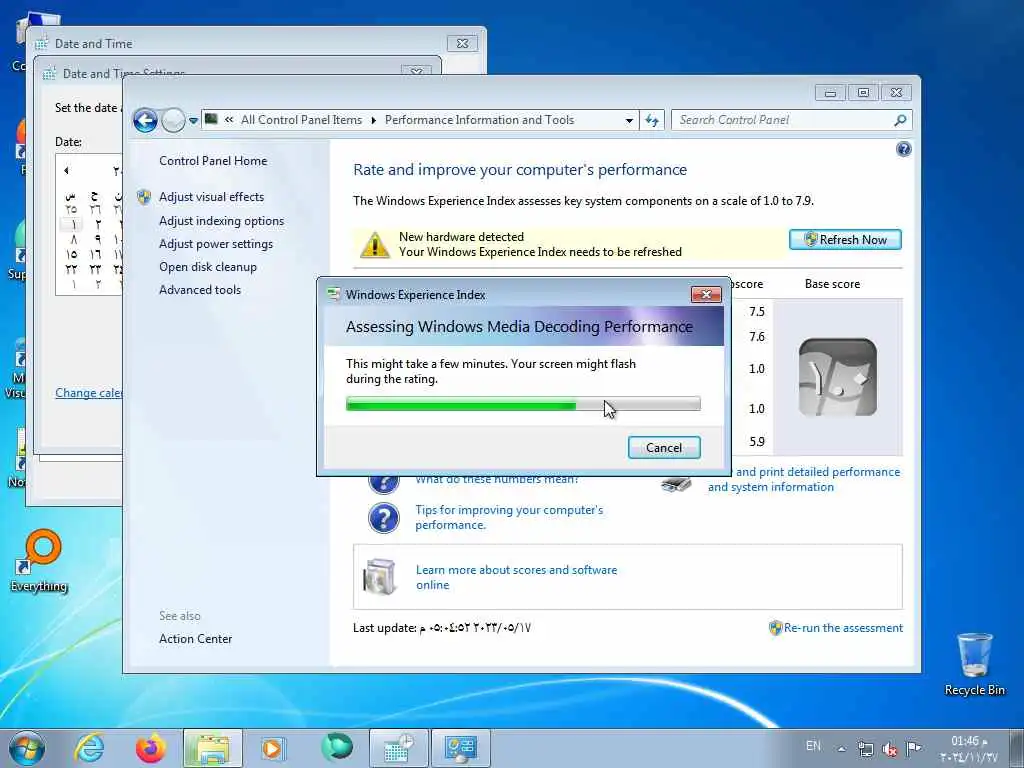Open Action Center flag tray icon
1024x768 pixels.
(914, 748)
